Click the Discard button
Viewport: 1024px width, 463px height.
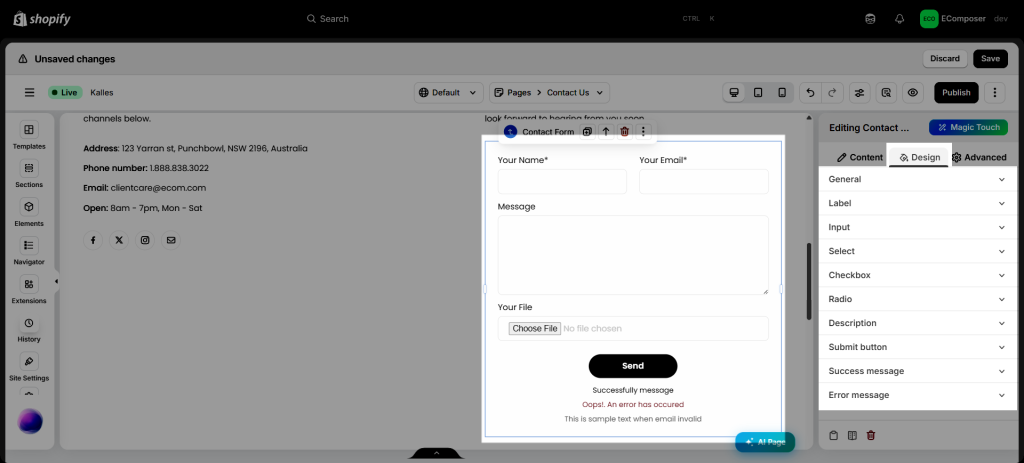click(x=945, y=59)
